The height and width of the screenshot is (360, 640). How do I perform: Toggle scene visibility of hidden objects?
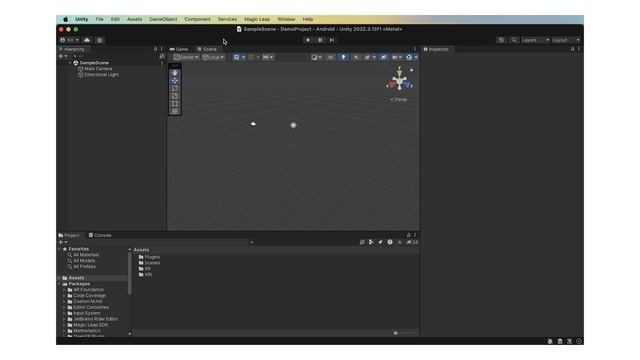383,57
